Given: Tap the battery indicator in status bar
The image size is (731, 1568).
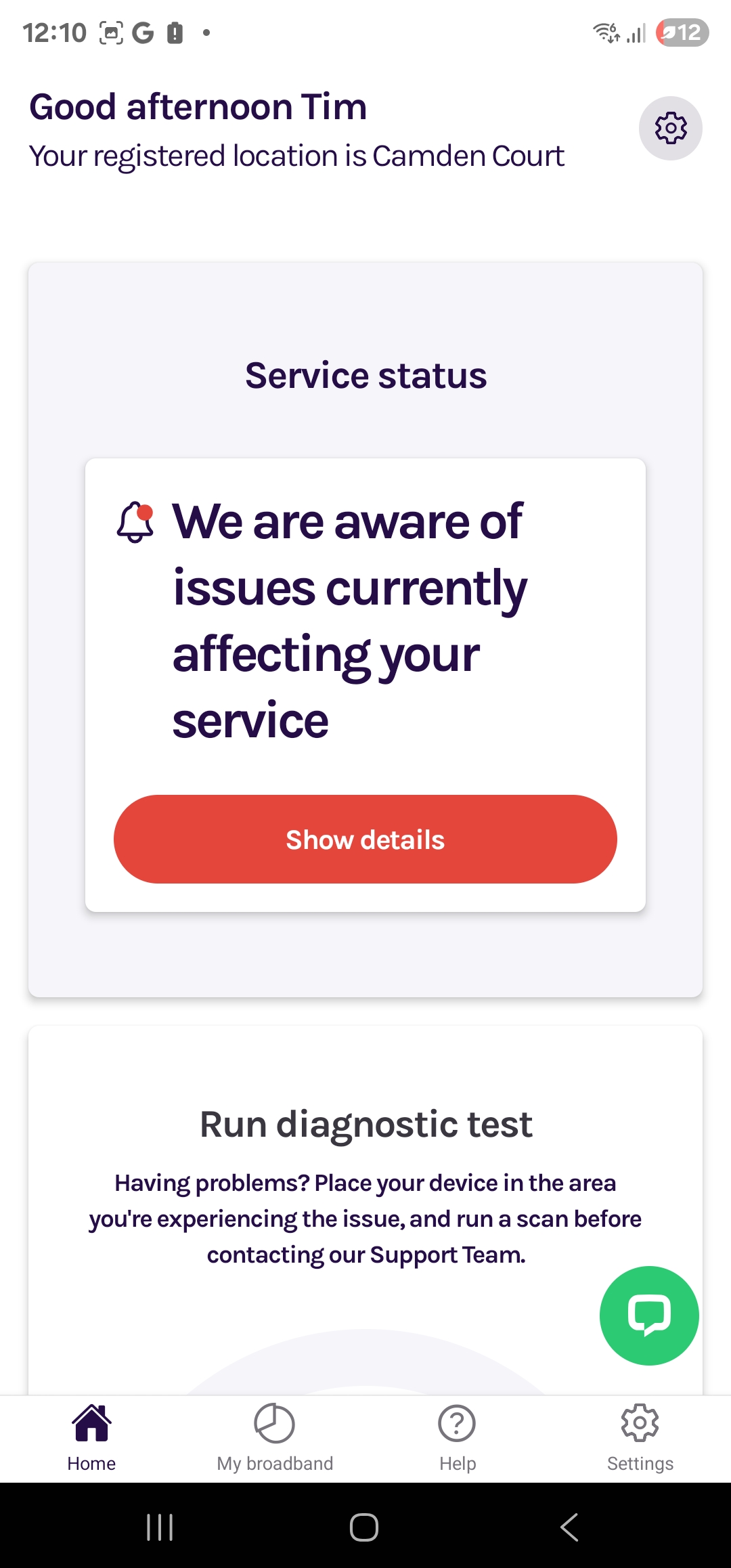Looking at the screenshot, I should click(x=682, y=32).
